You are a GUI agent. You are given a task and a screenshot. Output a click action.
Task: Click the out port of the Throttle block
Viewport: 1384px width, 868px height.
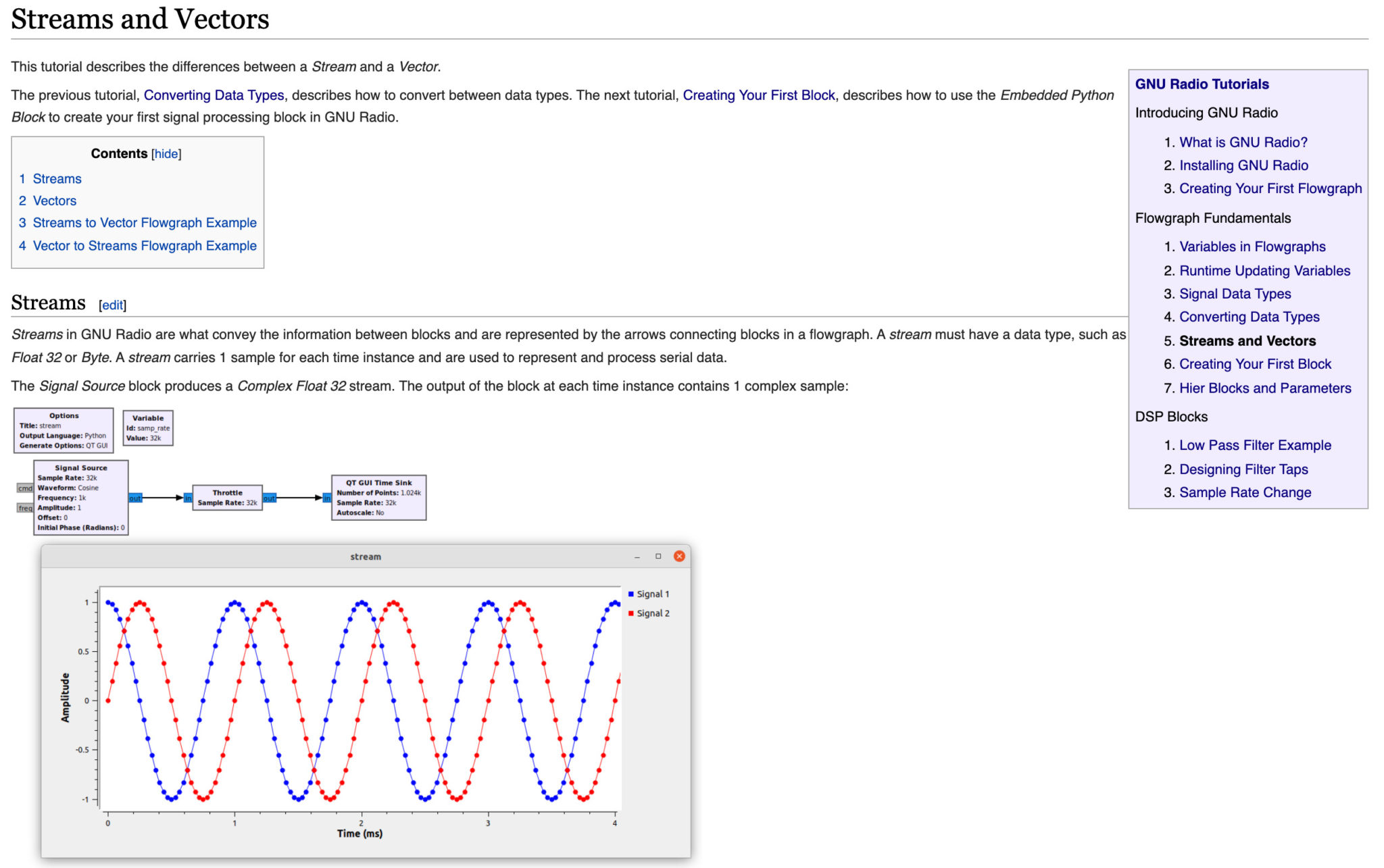tap(270, 497)
